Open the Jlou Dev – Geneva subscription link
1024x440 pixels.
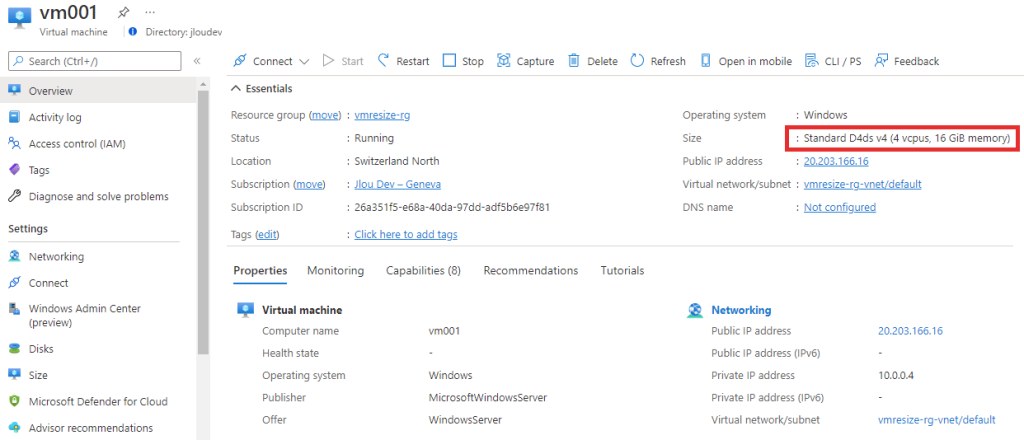coord(398,184)
